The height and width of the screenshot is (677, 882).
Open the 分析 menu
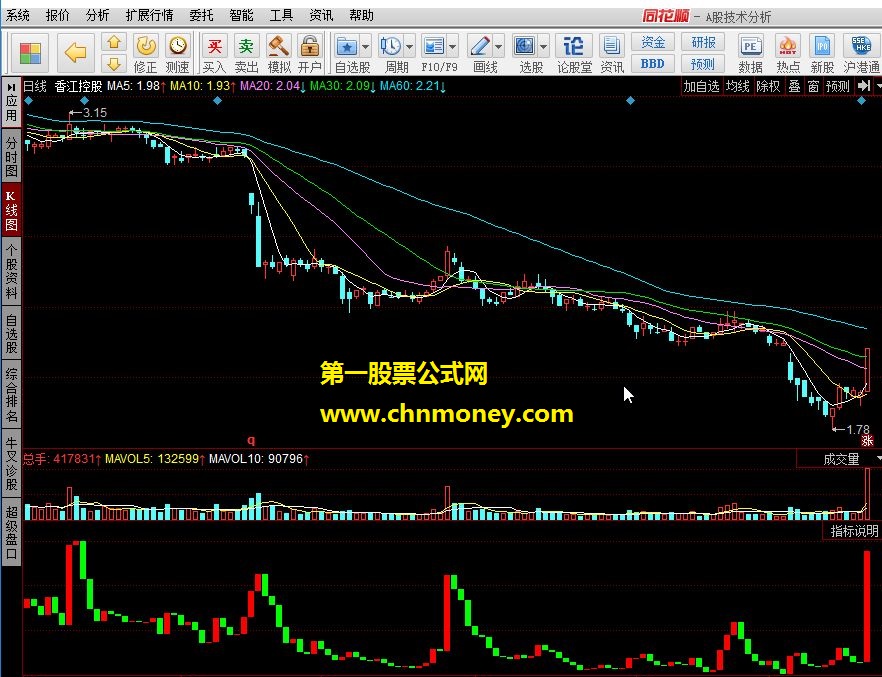point(97,15)
